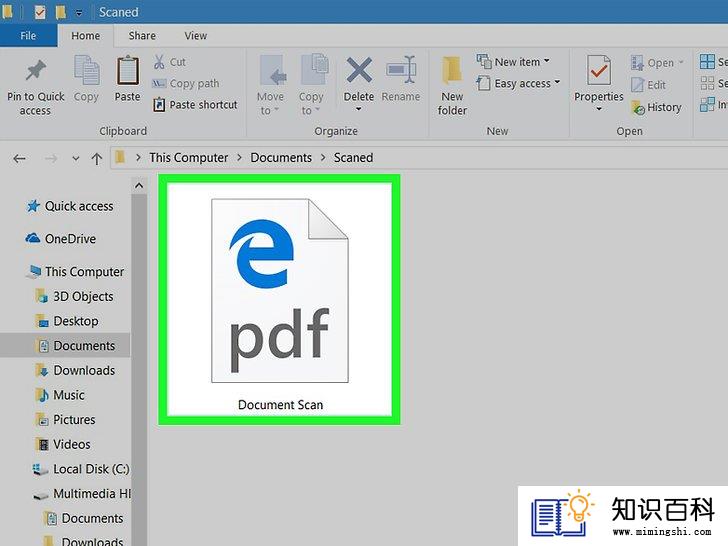Open dropdown next to Open
The image size is (728, 546).
click(681, 62)
